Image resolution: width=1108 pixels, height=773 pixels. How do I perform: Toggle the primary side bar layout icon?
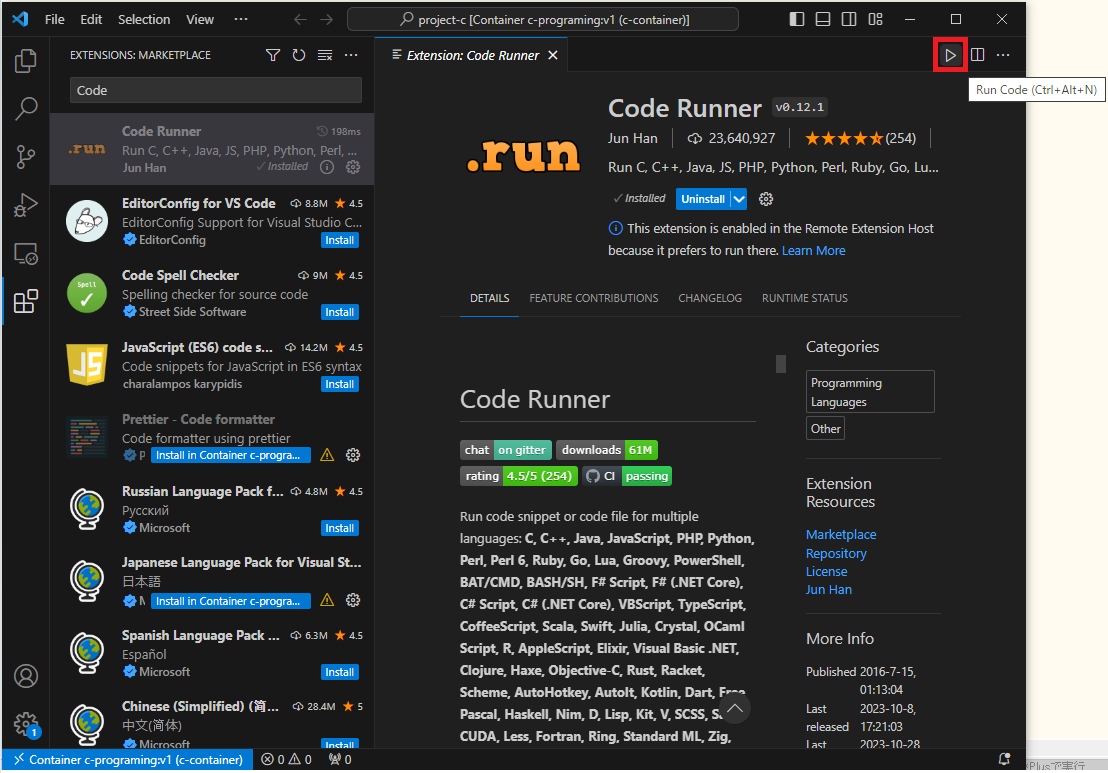click(797, 19)
